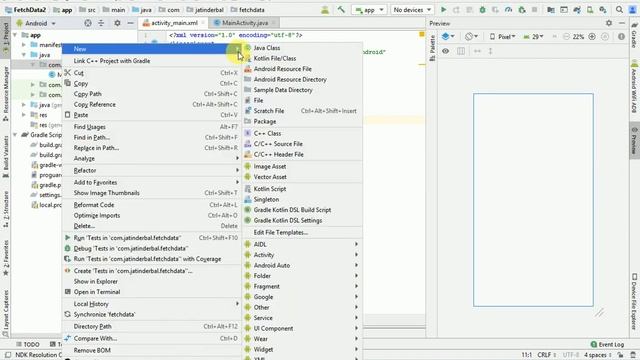Open the No devices dropdown
The image size is (640, 360).
coord(412,9)
